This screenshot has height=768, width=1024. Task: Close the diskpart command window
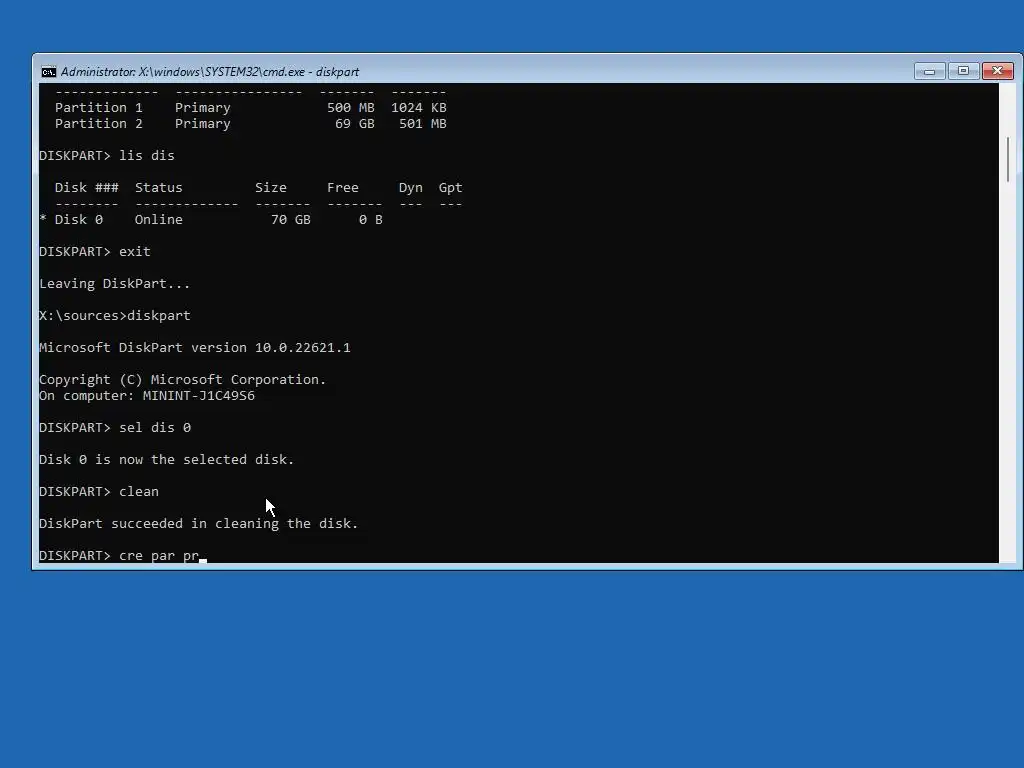tap(998, 71)
